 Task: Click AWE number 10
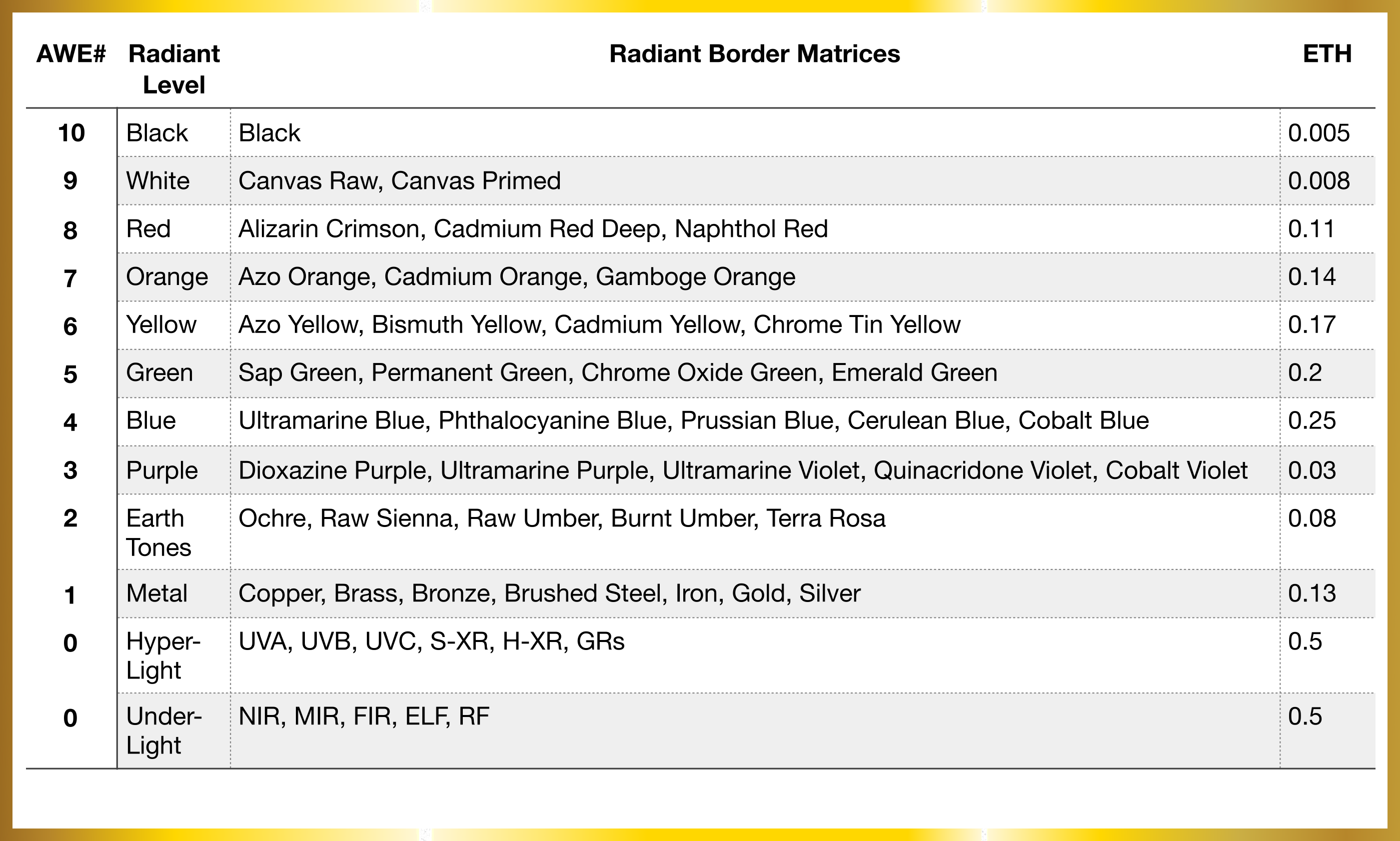click(71, 133)
